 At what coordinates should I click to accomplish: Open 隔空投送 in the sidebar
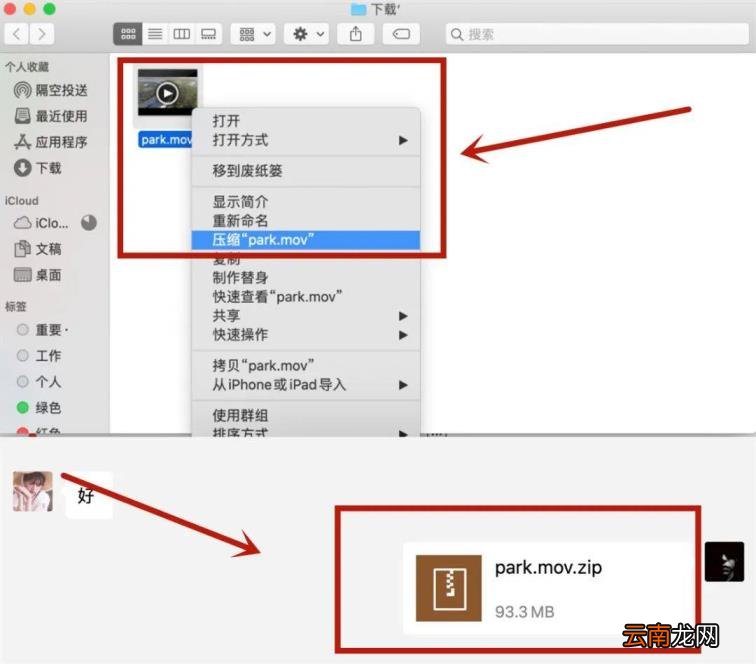pos(51,90)
